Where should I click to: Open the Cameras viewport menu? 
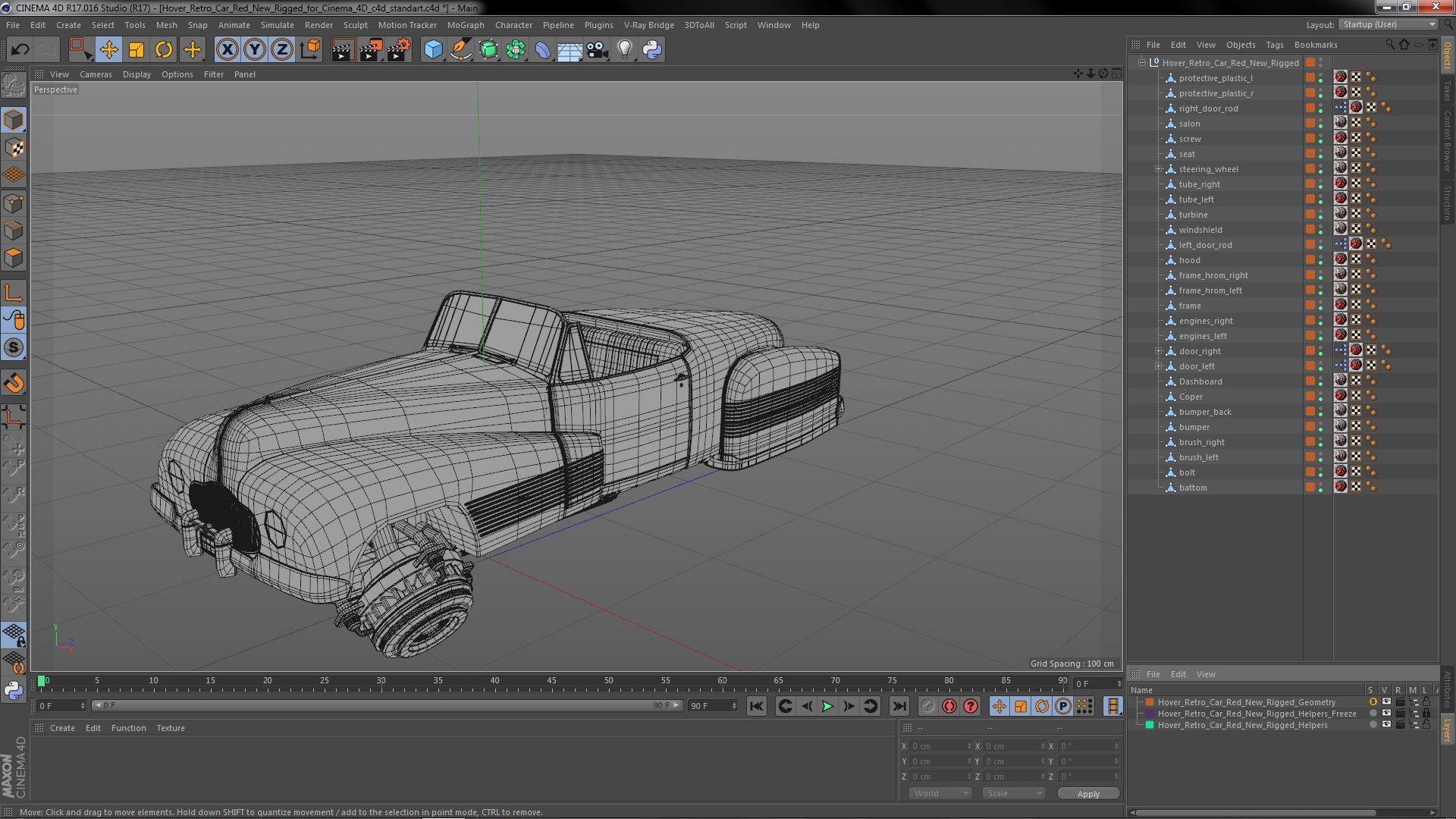(x=96, y=74)
